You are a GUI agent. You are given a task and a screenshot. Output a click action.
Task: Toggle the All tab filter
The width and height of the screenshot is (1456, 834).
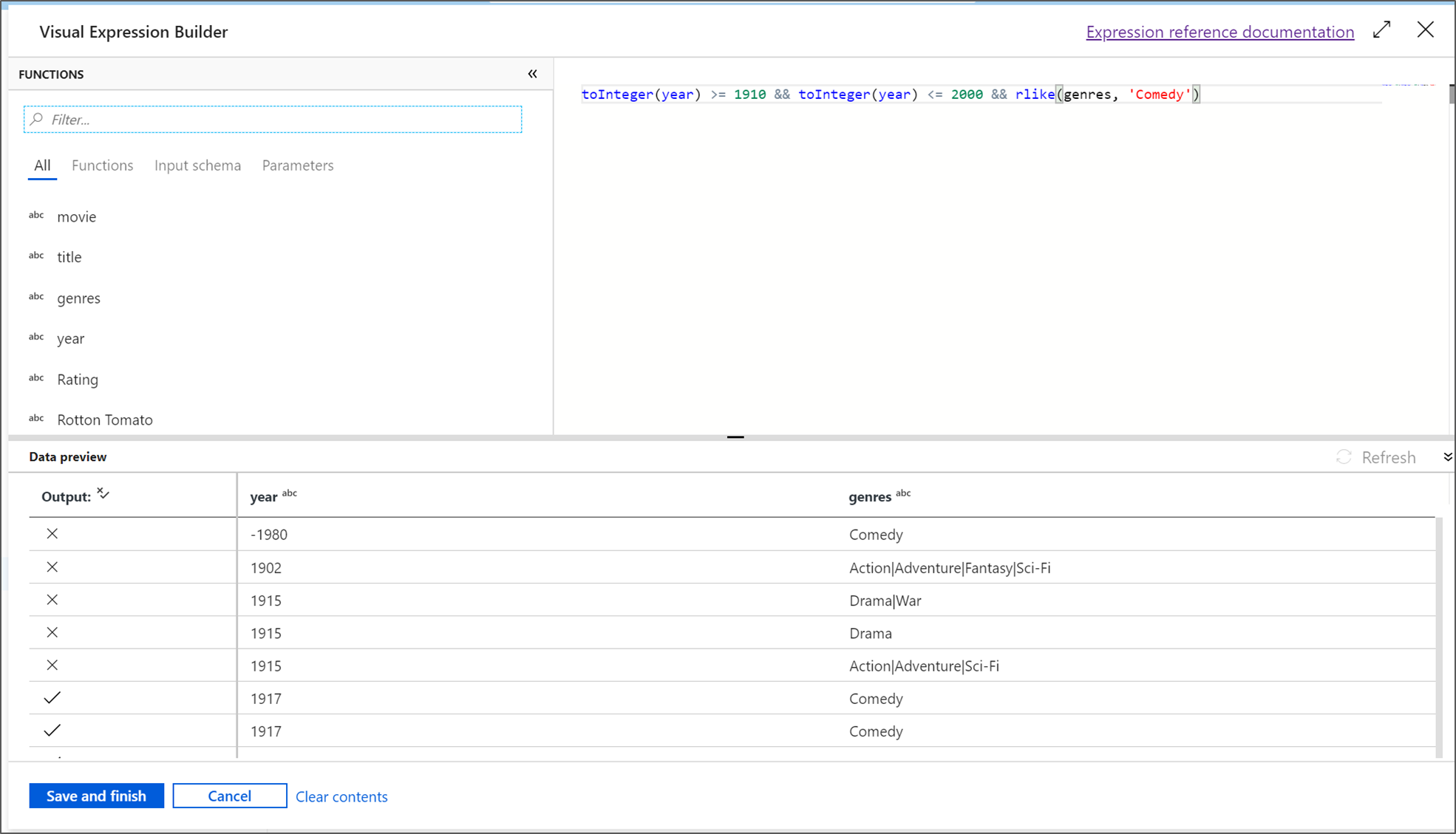click(42, 165)
